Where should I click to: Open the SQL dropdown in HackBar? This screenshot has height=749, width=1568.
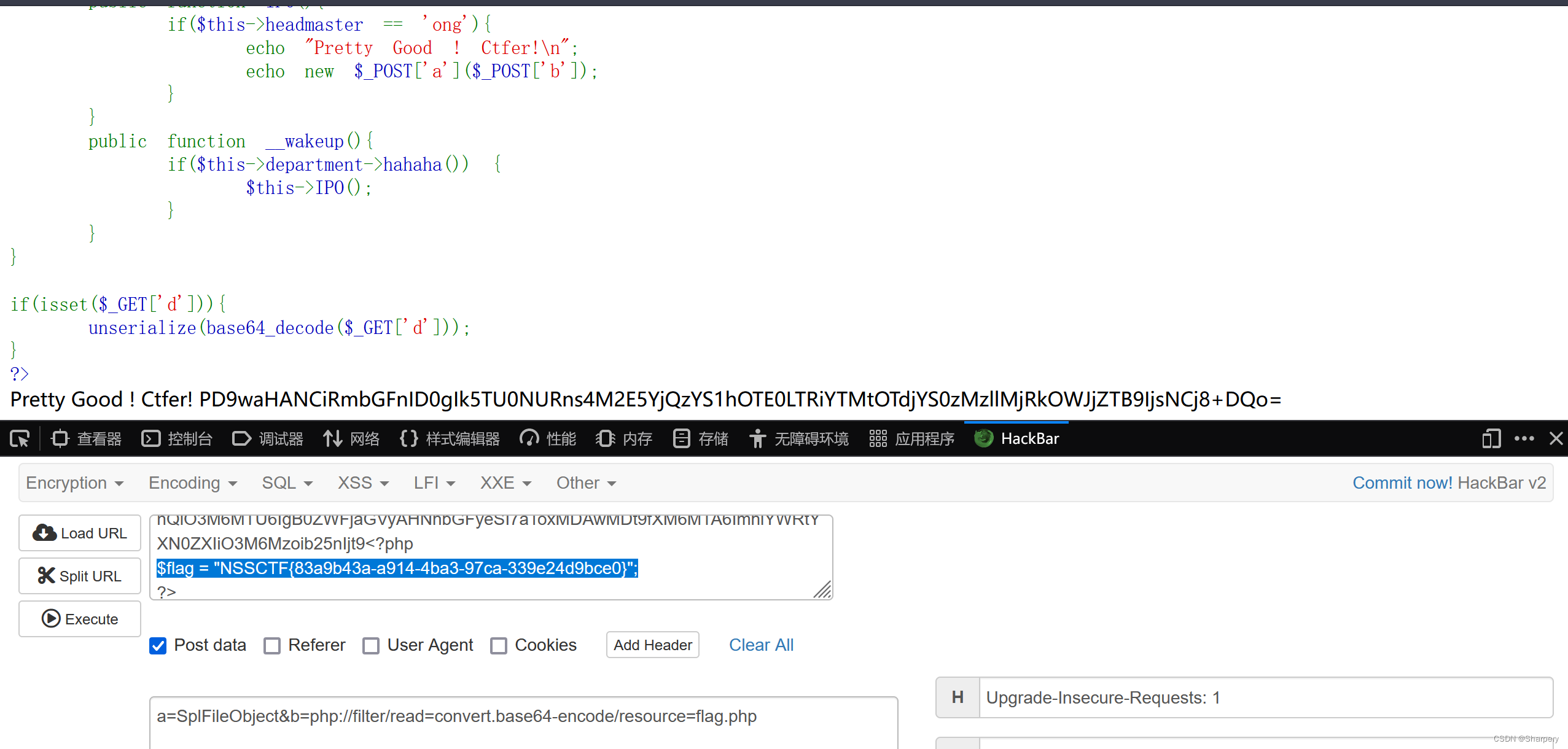[287, 483]
